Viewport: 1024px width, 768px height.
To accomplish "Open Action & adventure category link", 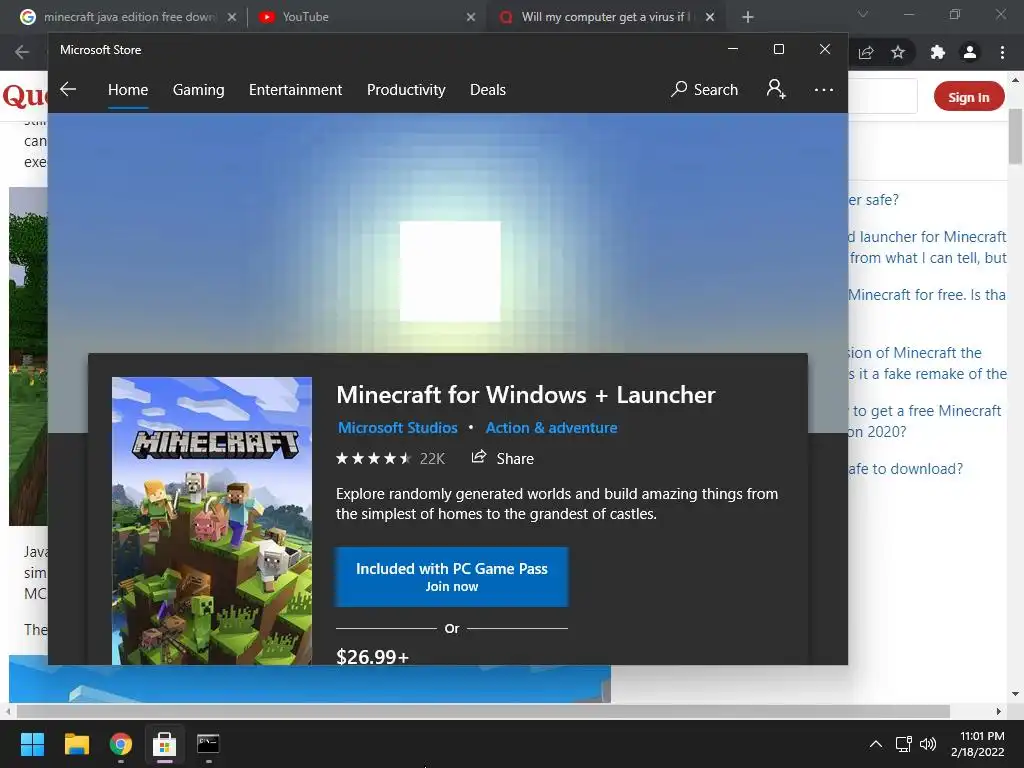I will point(551,428).
